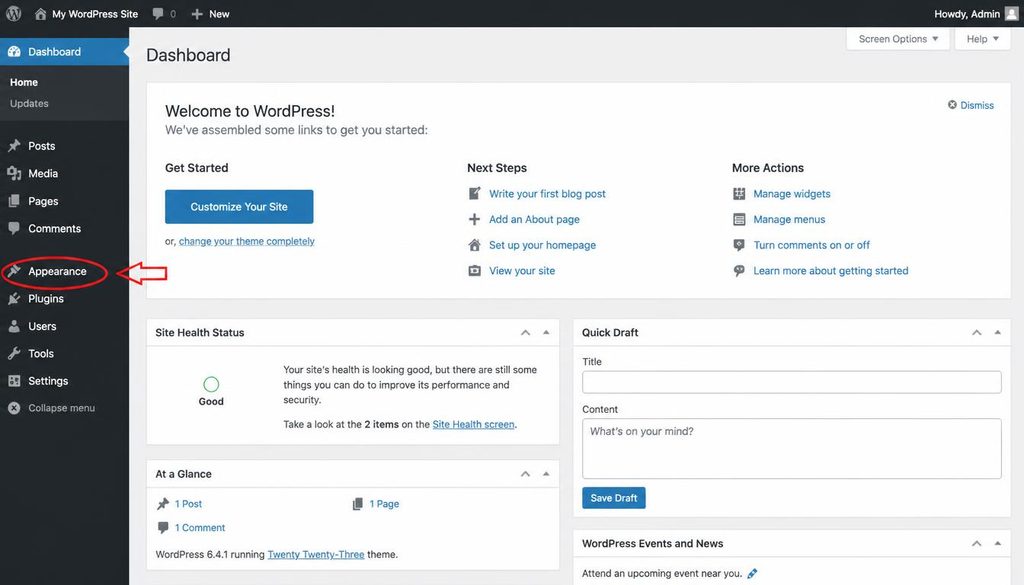
Task: Click the WordPress logo in admin bar
Action: [x=14, y=14]
